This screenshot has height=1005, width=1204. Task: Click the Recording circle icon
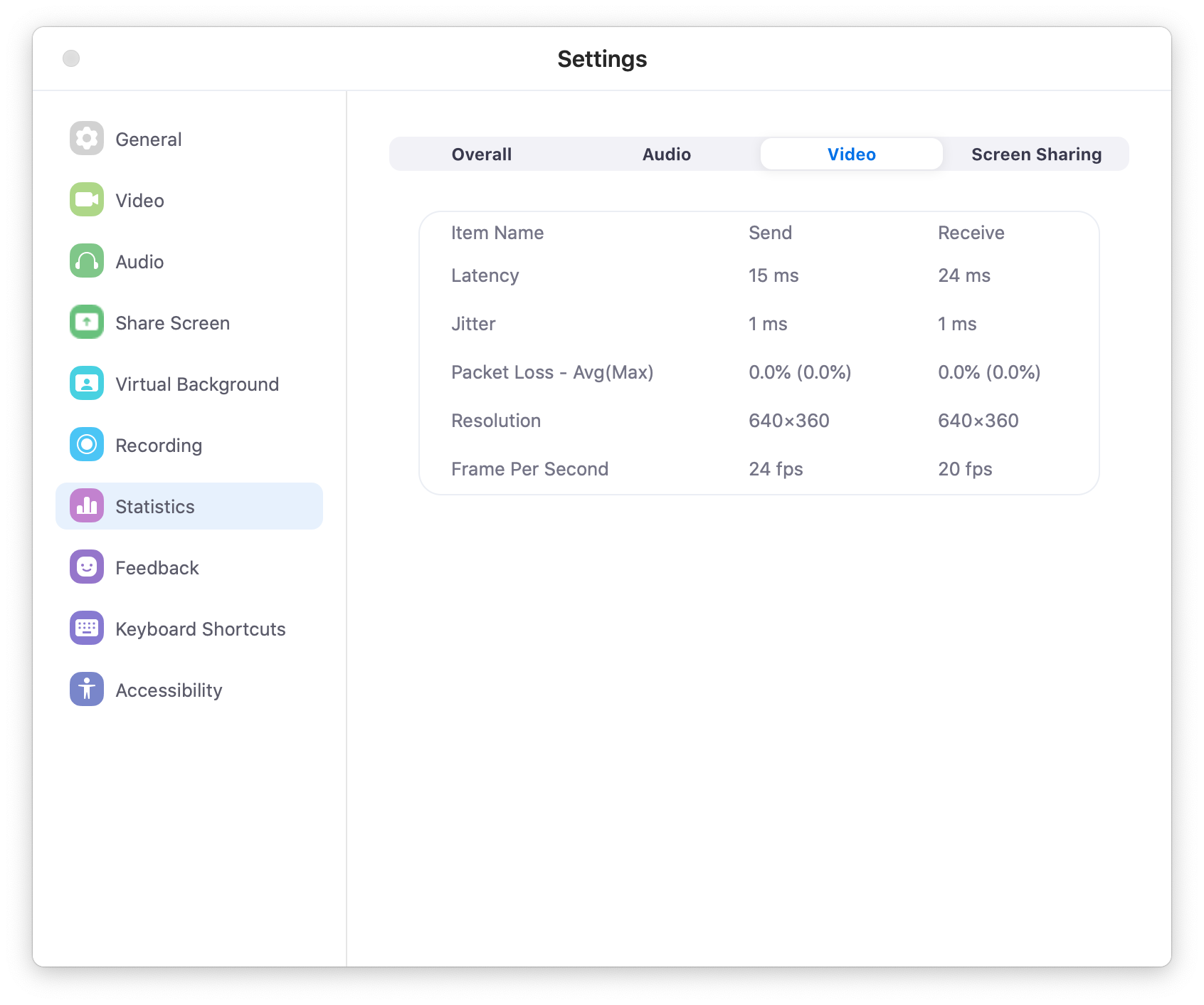[x=87, y=444]
